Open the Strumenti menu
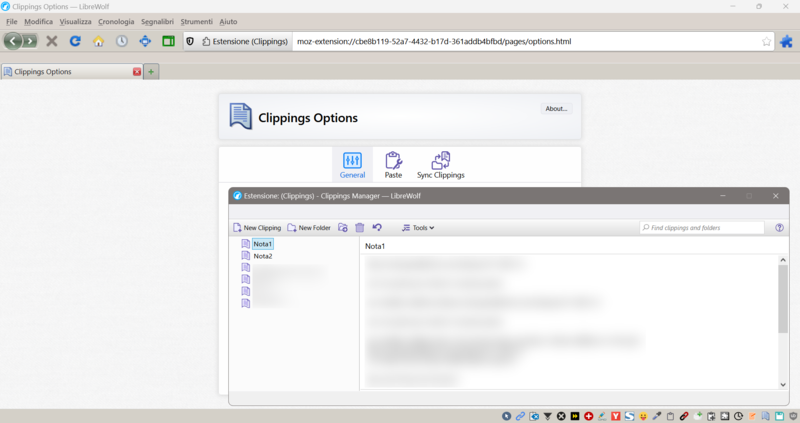Viewport: 800px width, 423px height. [x=196, y=21]
